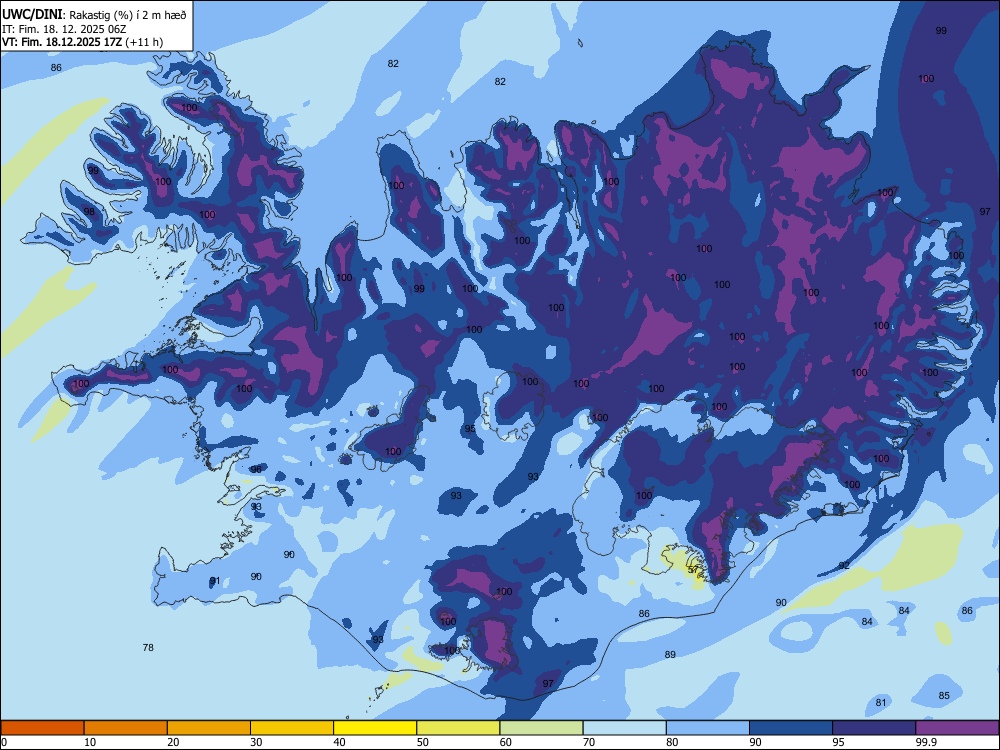Click the '81' humidity value on the map
Screen dimensions: 1000x750
[x=881, y=703]
